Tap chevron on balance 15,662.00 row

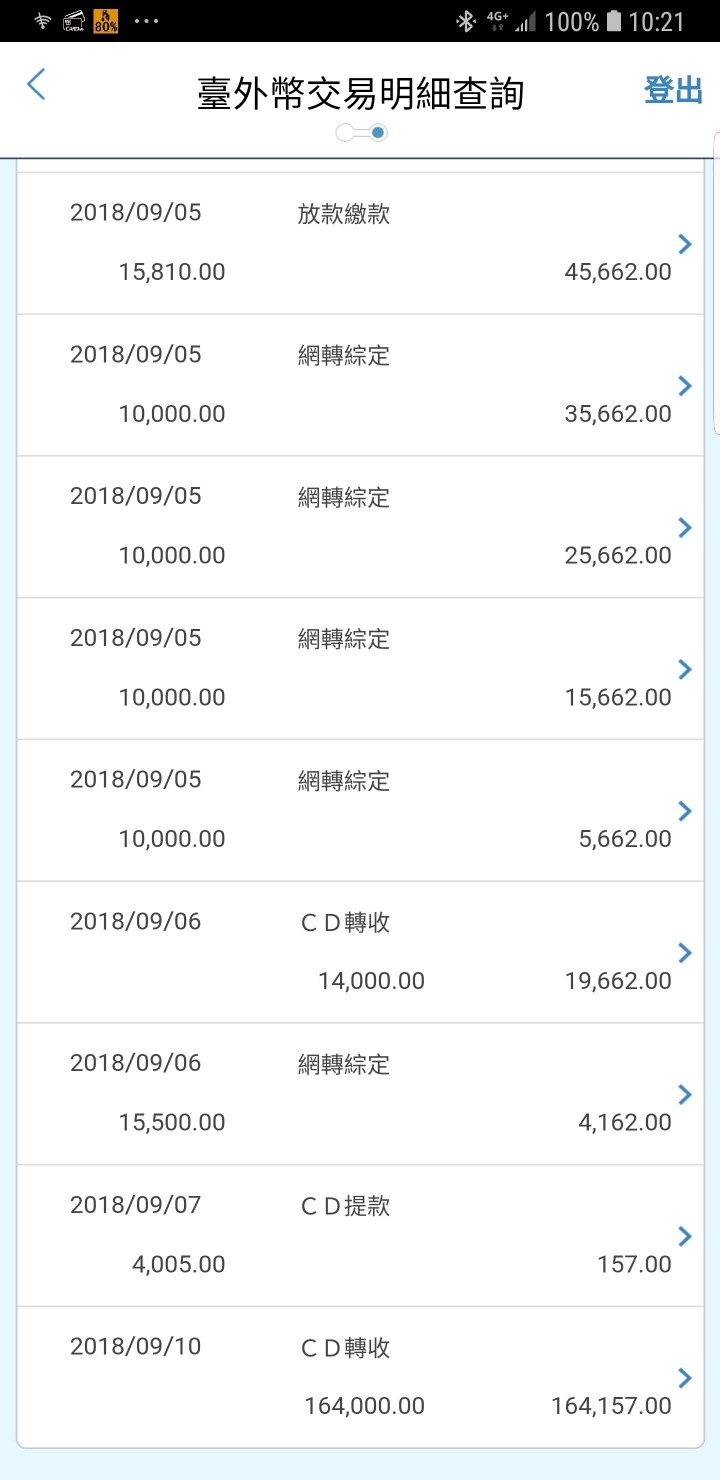coord(684,669)
